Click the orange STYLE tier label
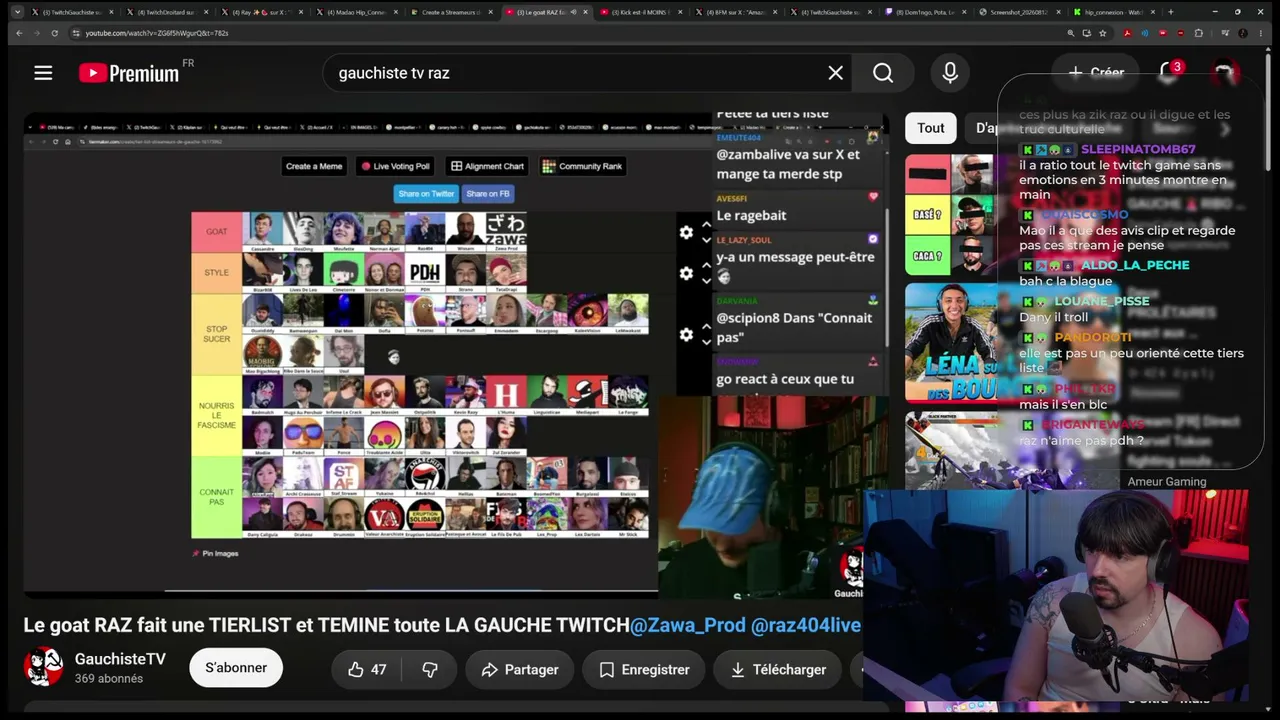 pyautogui.click(x=217, y=273)
